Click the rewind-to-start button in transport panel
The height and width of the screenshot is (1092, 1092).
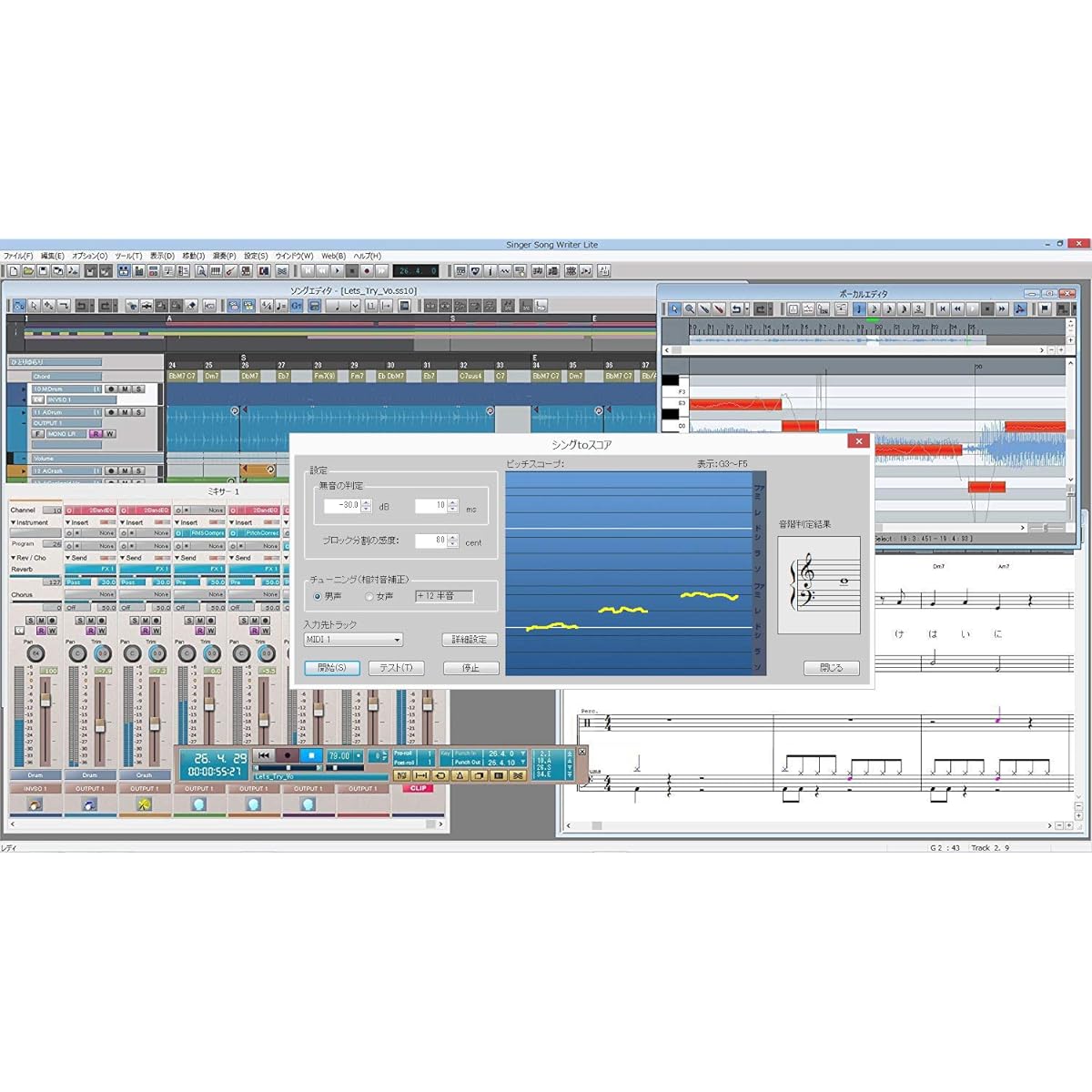point(264,755)
